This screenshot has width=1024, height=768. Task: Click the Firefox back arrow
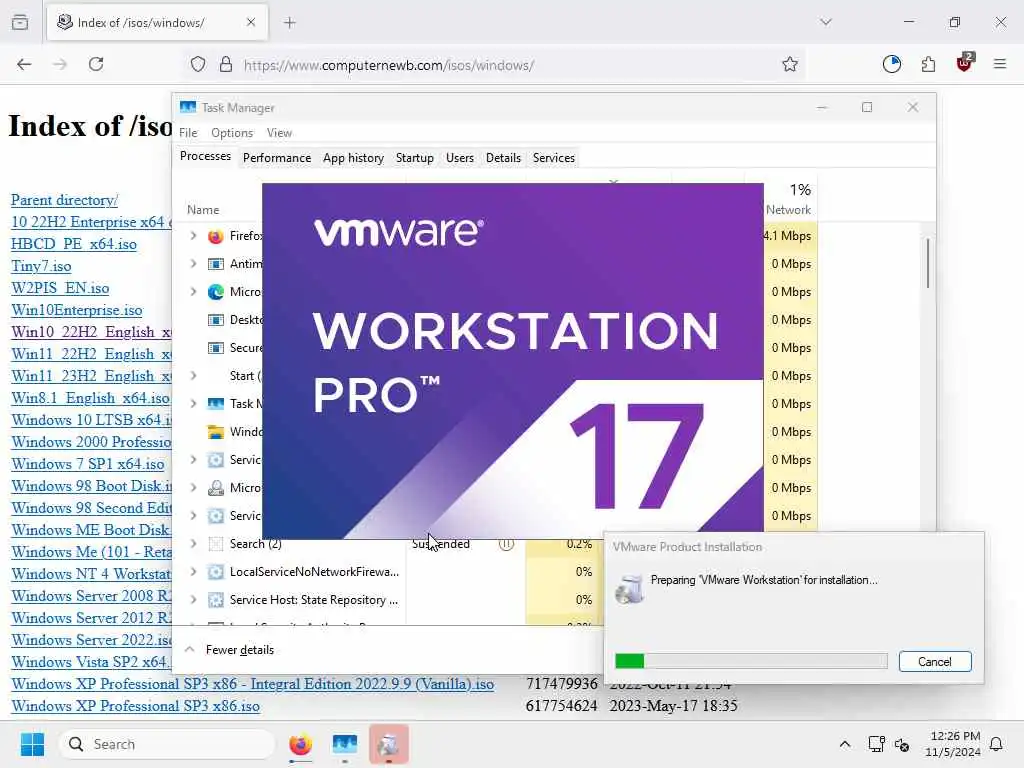24,64
